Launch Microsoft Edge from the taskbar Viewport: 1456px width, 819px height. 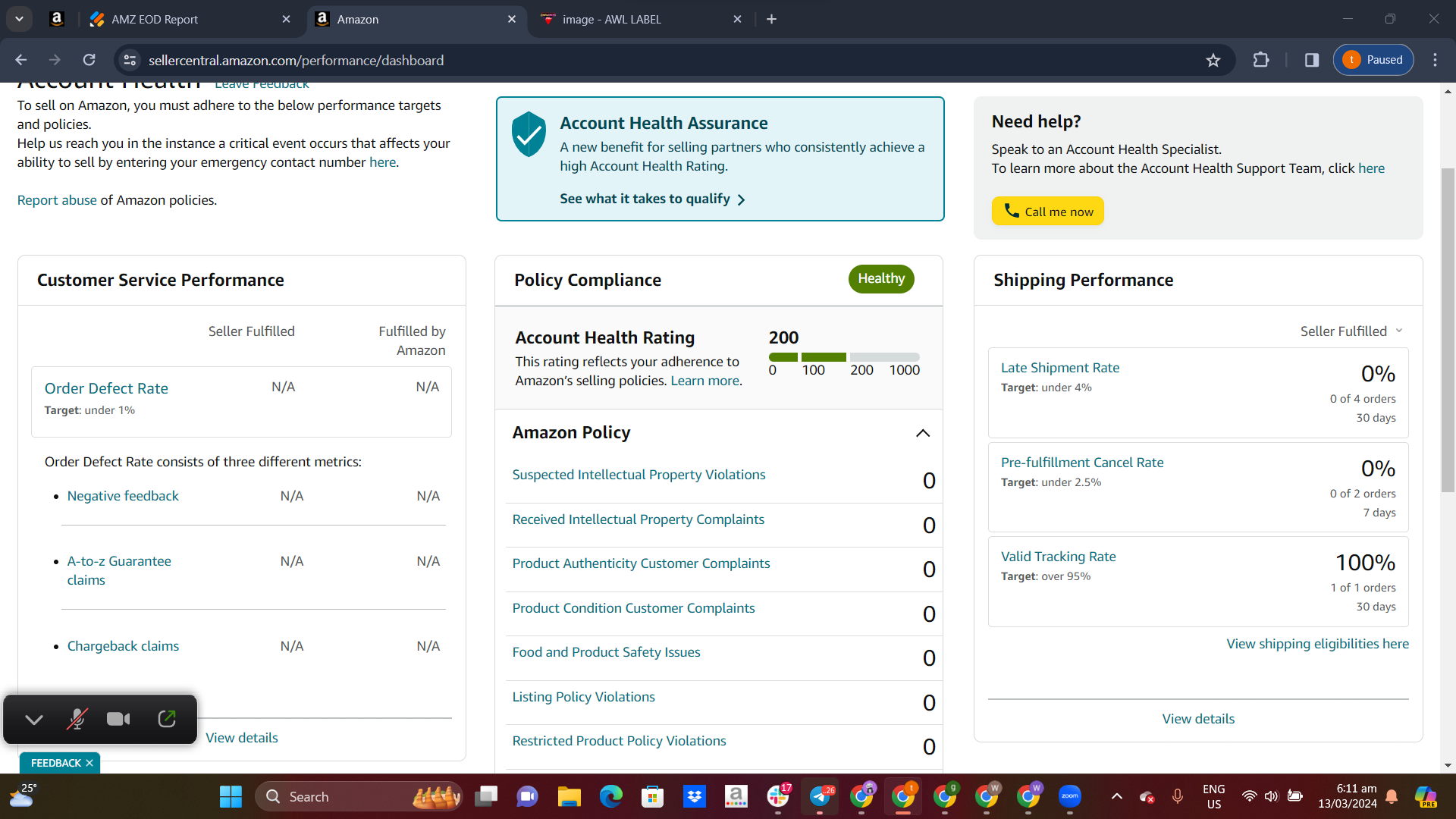(610, 797)
